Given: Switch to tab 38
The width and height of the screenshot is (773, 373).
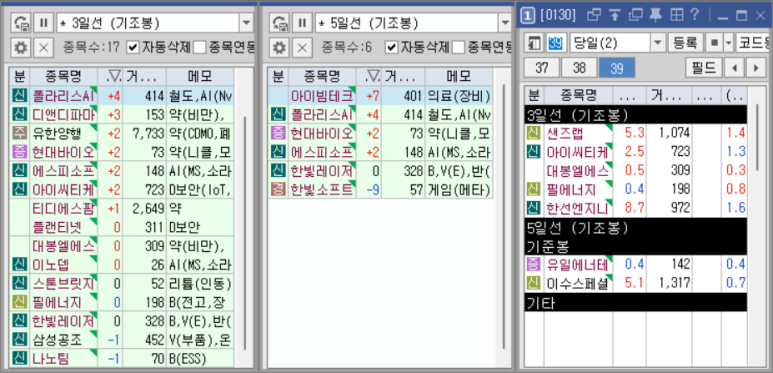Looking at the screenshot, I should [x=579, y=68].
